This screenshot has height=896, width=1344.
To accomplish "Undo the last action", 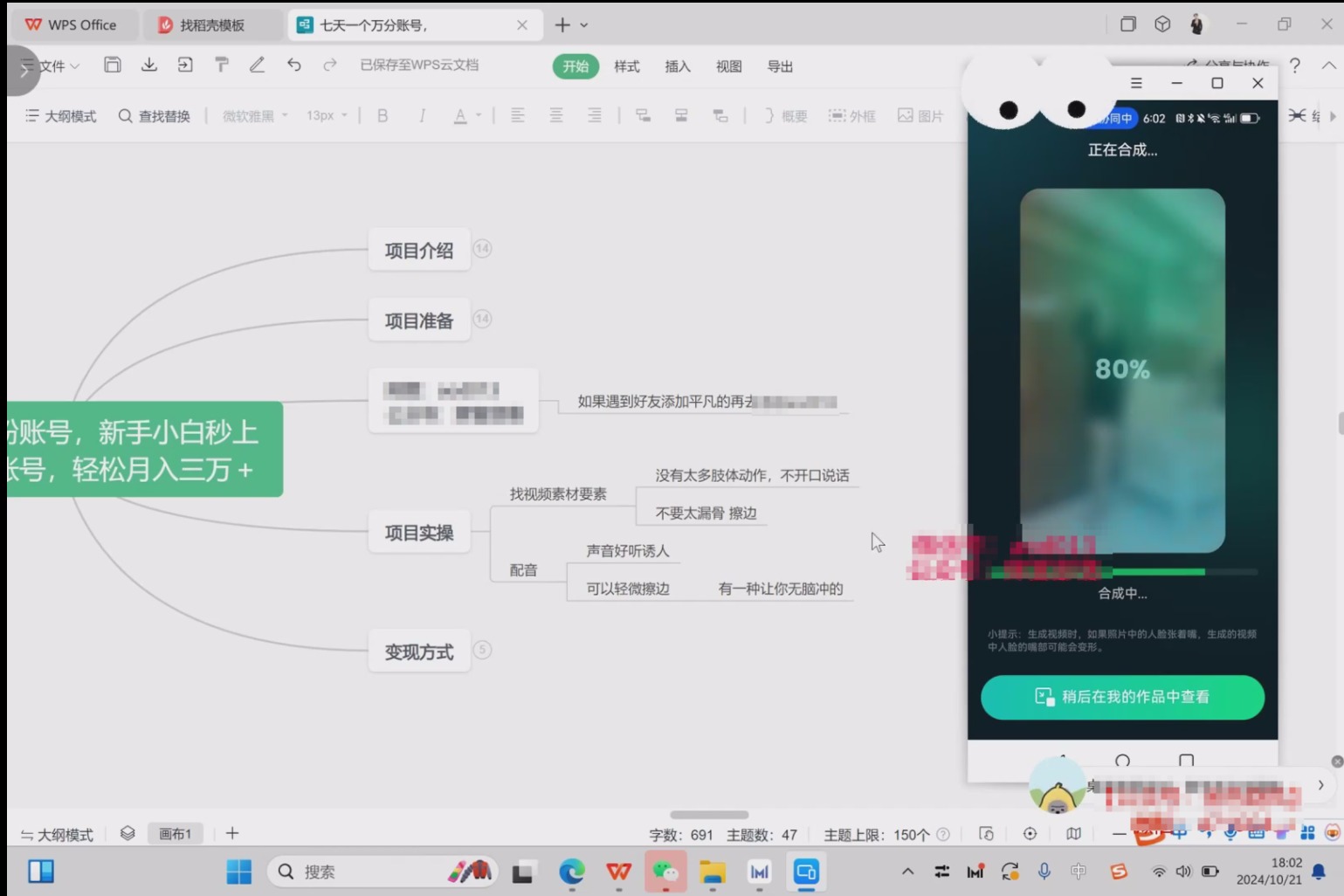I will pos(293,65).
